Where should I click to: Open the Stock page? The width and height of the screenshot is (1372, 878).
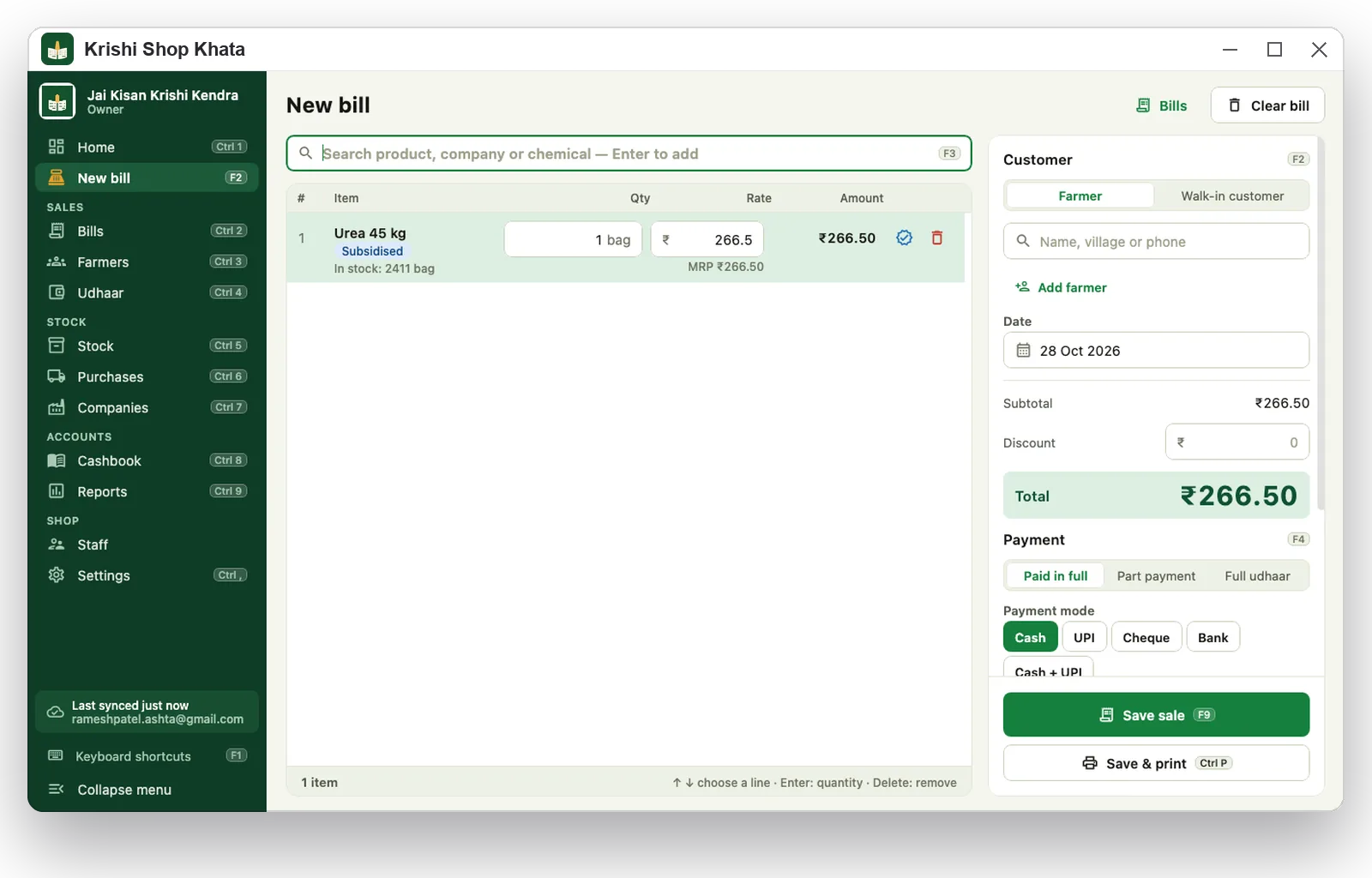[147, 346]
